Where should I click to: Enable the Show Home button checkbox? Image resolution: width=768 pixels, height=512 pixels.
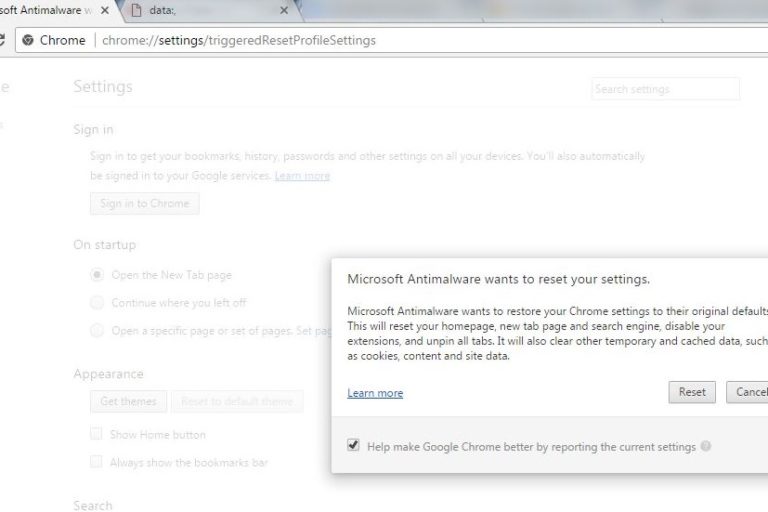click(x=97, y=434)
